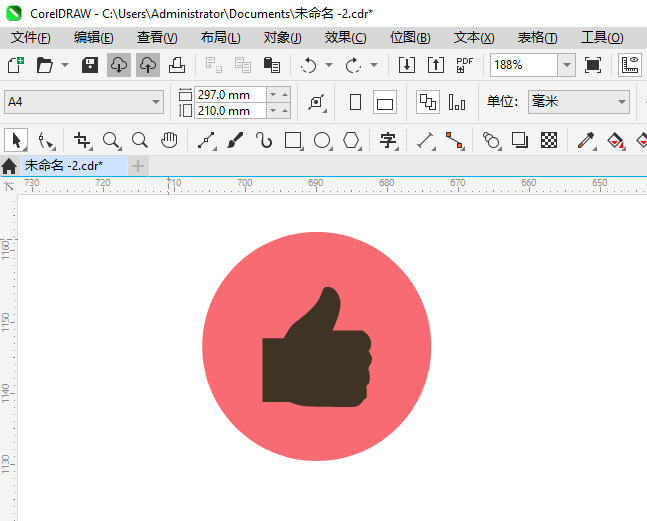This screenshot has height=521, width=647.
Task: Expand the Redo history dropdown arrow
Action: coord(374,65)
